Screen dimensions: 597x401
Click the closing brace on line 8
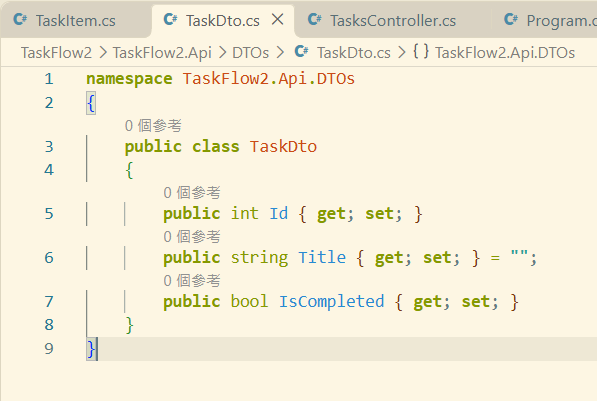pos(129,325)
